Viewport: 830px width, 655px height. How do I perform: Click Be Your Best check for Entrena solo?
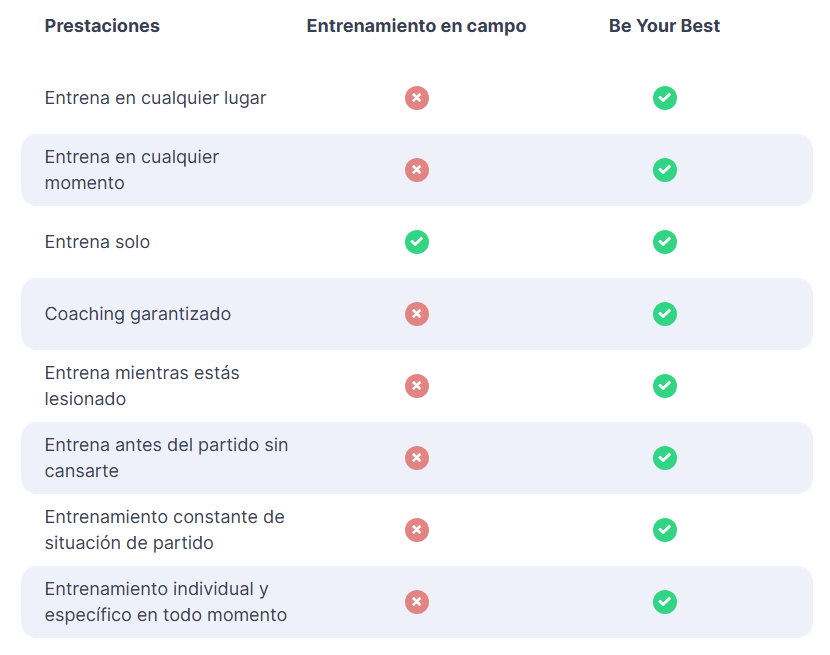click(664, 242)
